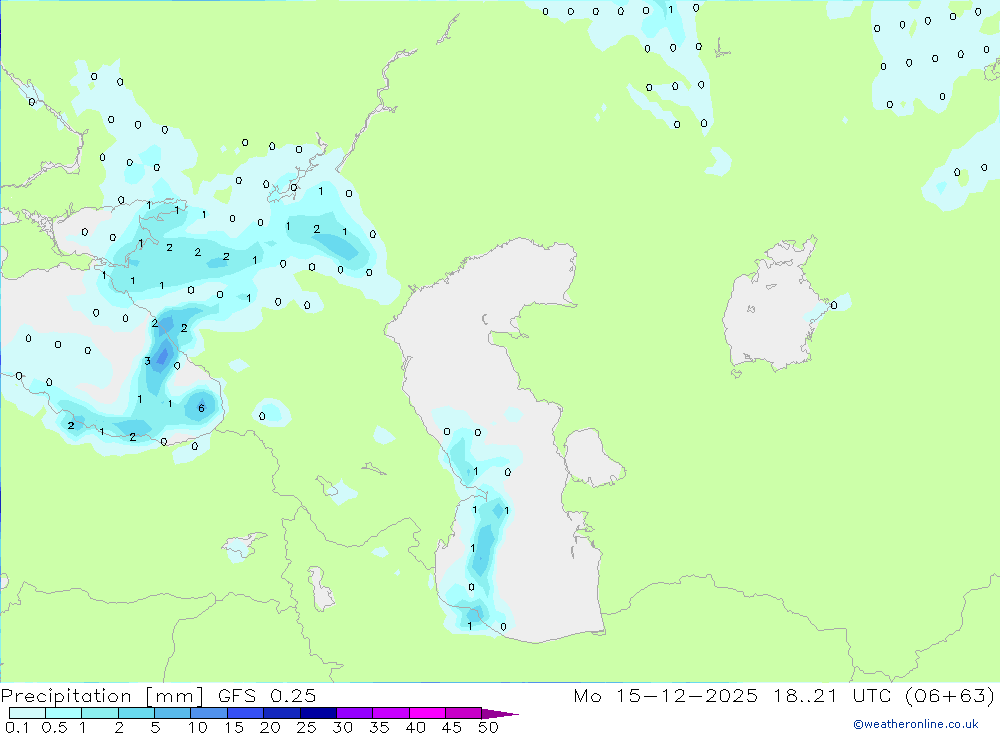
Task: Click the 'Precipitation [mm]' title text
Action: pyautogui.click(x=102, y=696)
